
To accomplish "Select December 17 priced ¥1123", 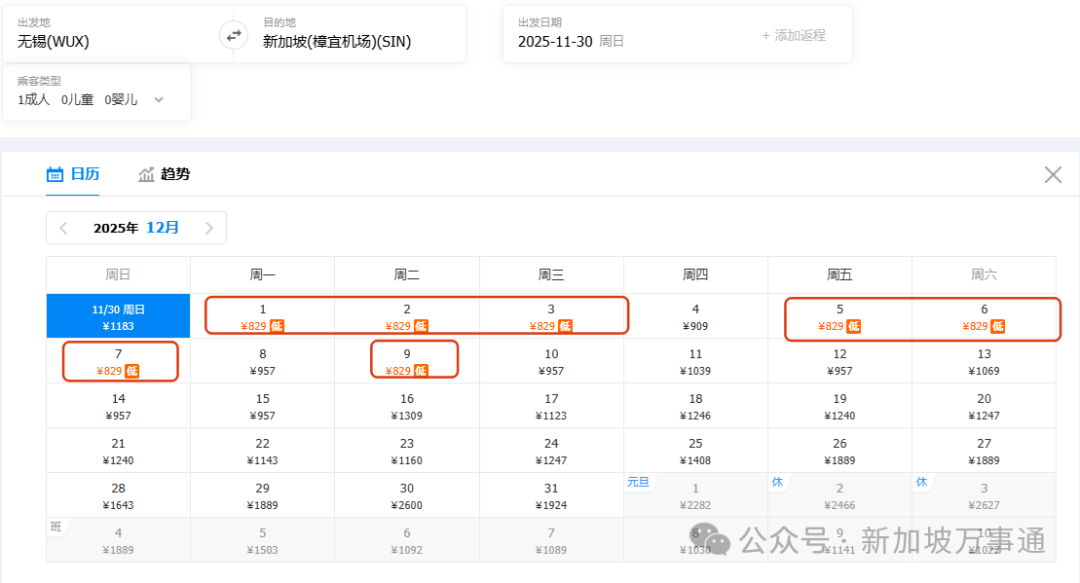I will click(551, 406).
